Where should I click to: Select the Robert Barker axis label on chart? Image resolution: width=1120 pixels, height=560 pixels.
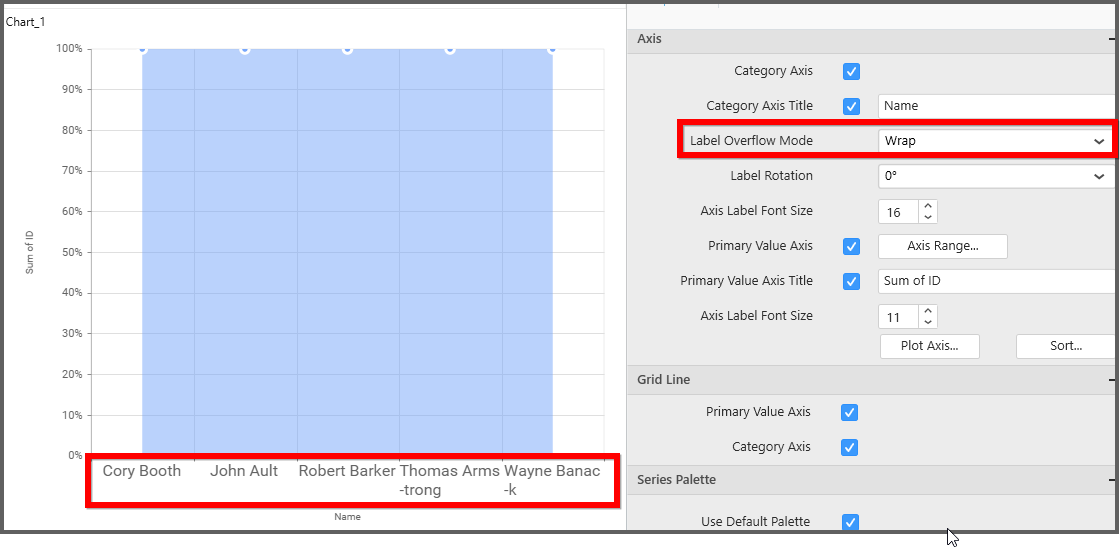point(347,471)
